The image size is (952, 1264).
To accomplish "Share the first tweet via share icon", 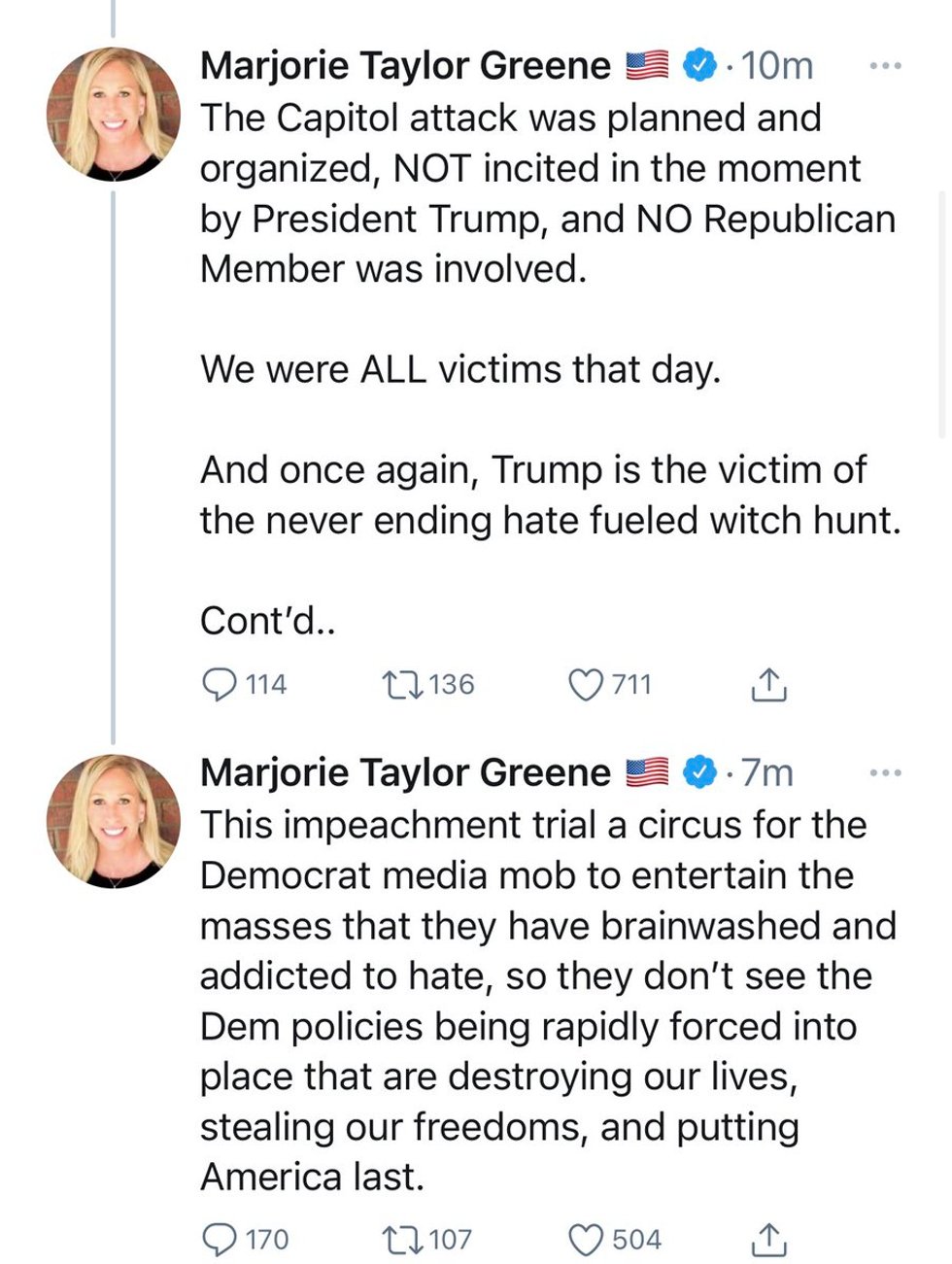I will pyautogui.click(x=768, y=684).
